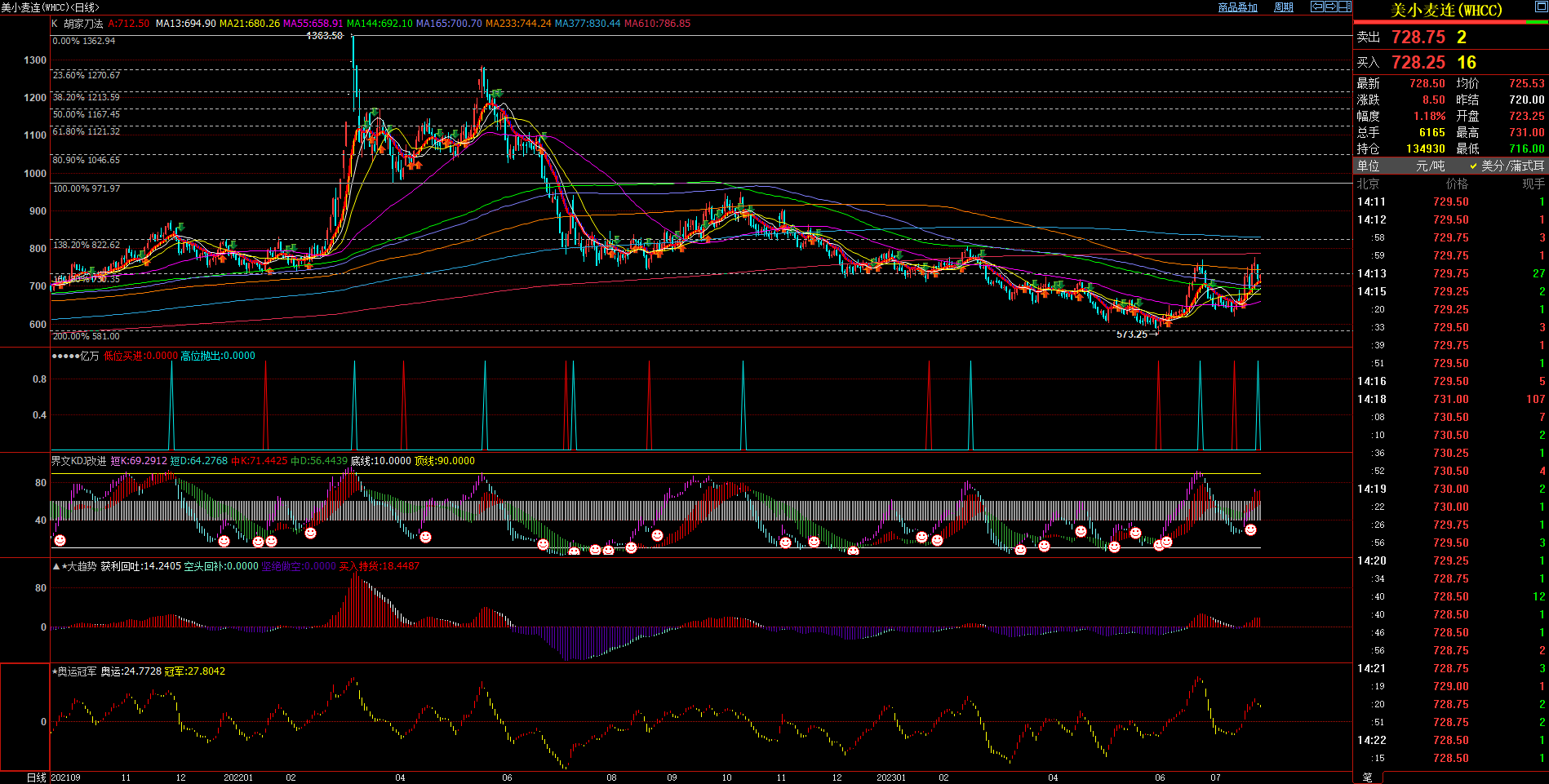
Task: Click the 卖出 sell price 728.75
Action: (x=1418, y=38)
